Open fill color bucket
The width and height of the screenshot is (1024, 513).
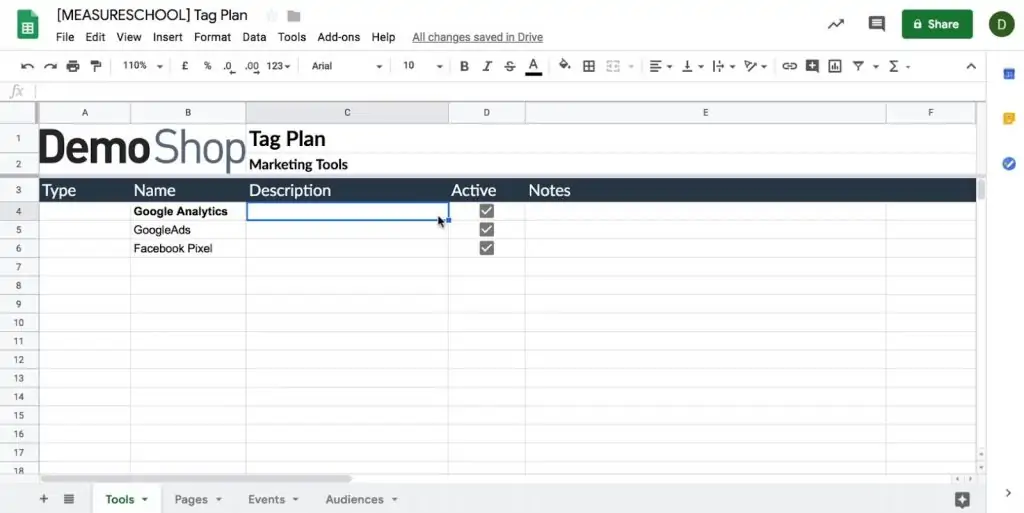[565, 65]
